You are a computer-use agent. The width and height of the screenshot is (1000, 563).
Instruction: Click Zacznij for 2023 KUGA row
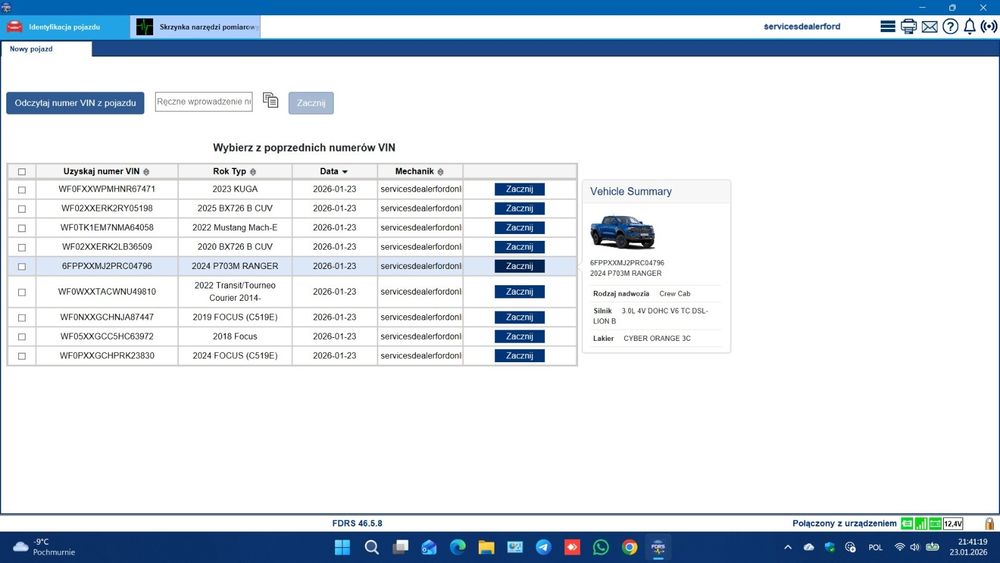(519, 189)
